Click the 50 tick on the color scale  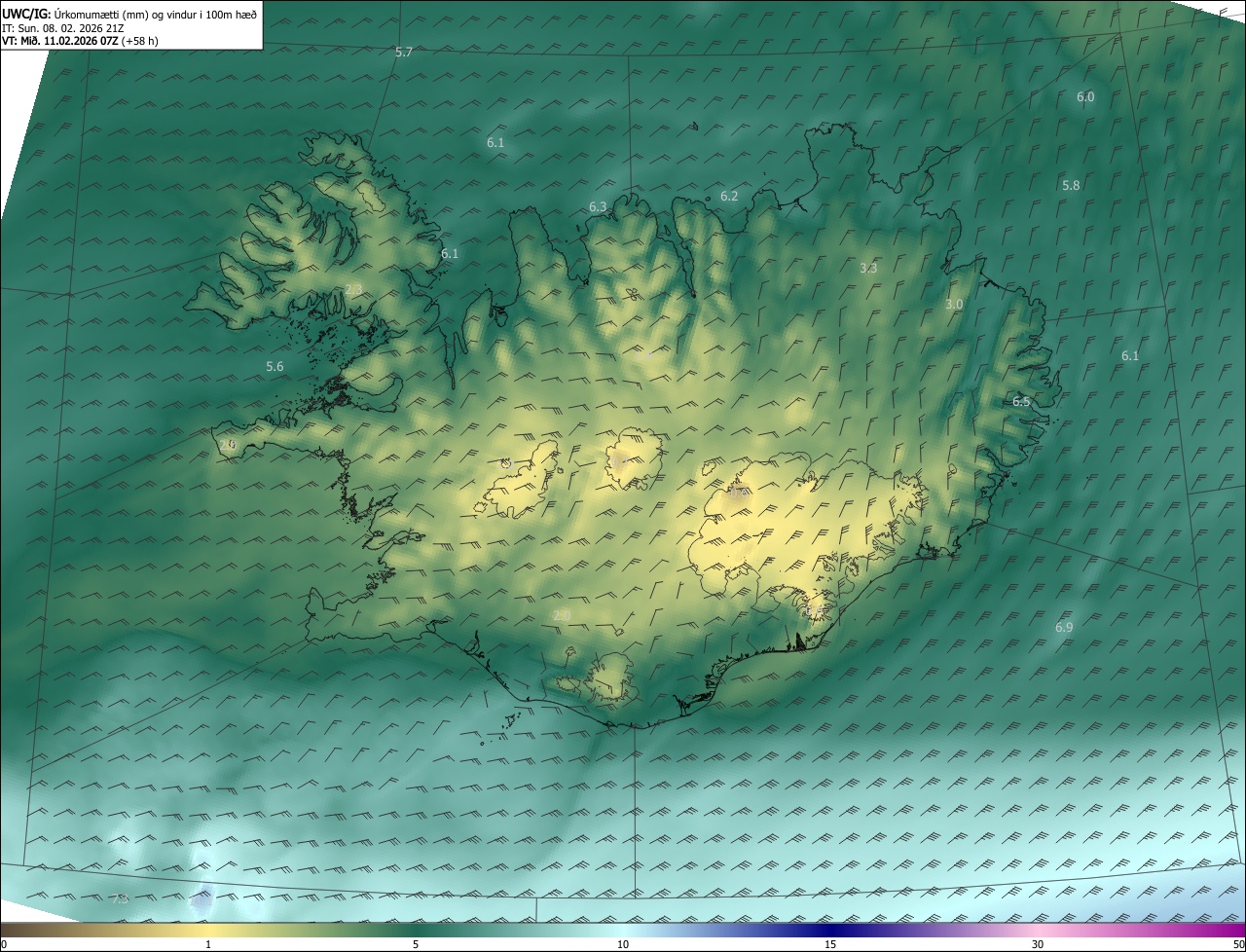1238,944
